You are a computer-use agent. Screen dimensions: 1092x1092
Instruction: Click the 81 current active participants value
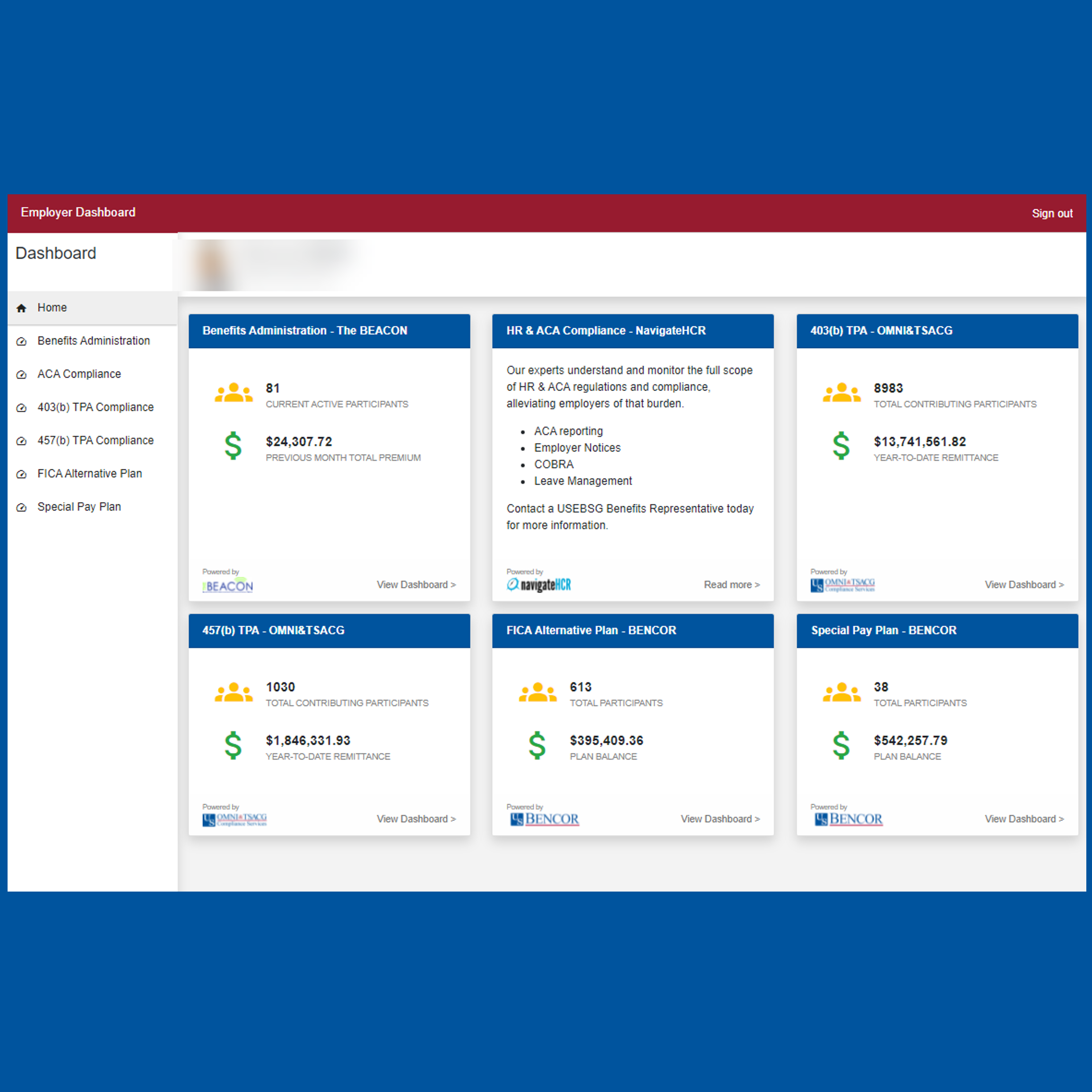[x=272, y=388]
